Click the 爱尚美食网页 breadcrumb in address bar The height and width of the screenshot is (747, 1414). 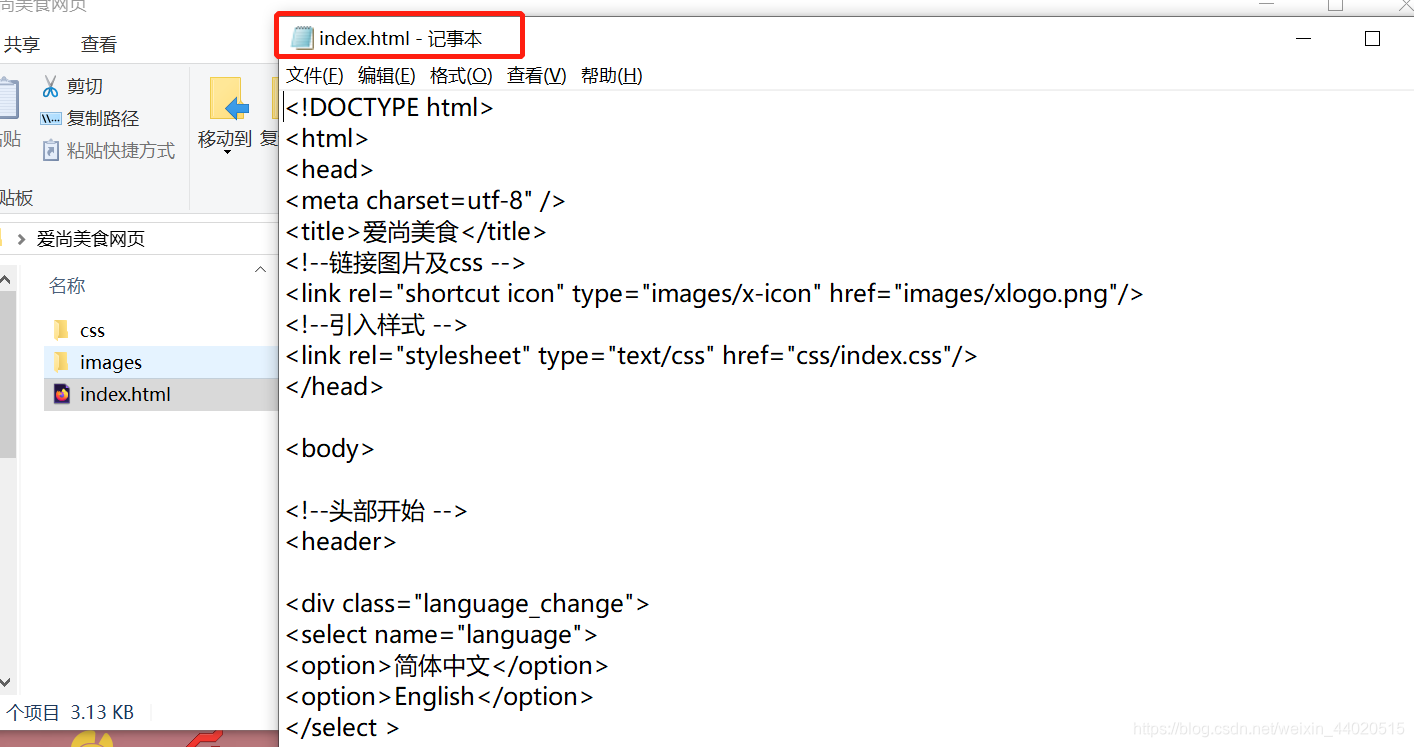[x=91, y=239]
